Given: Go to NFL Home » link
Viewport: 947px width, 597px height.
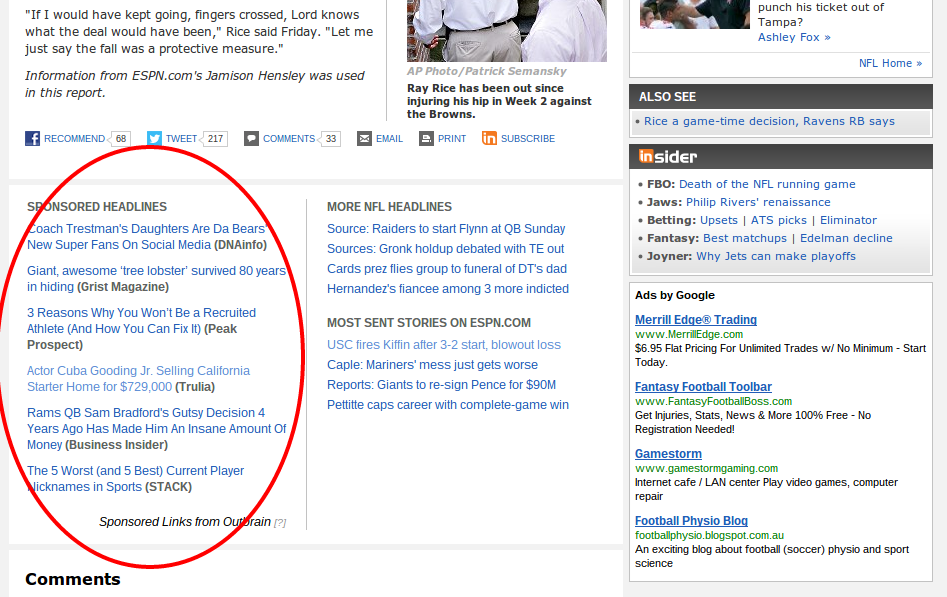Looking at the screenshot, I should pyautogui.click(x=890, y=63).
